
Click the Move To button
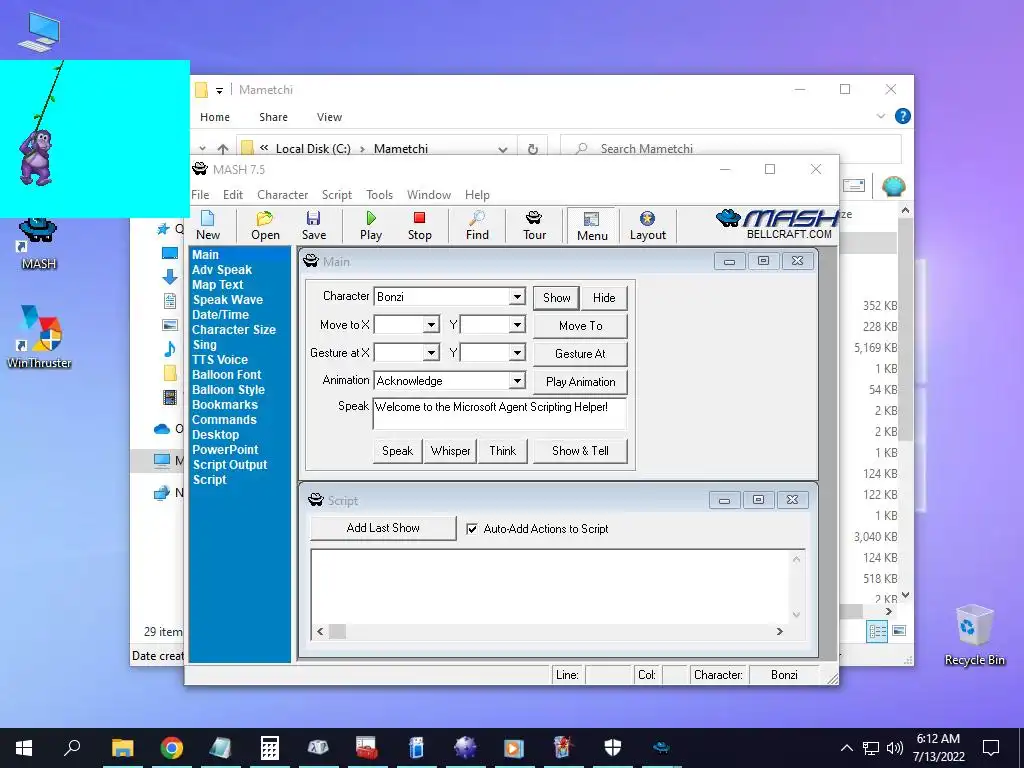coord(581,326)
